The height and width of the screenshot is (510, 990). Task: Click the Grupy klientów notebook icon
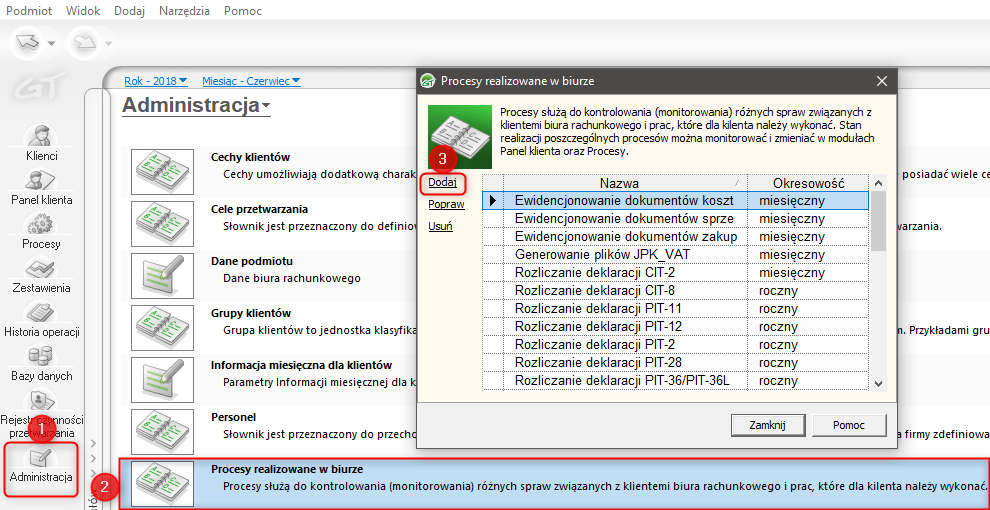tap(162, 328)
